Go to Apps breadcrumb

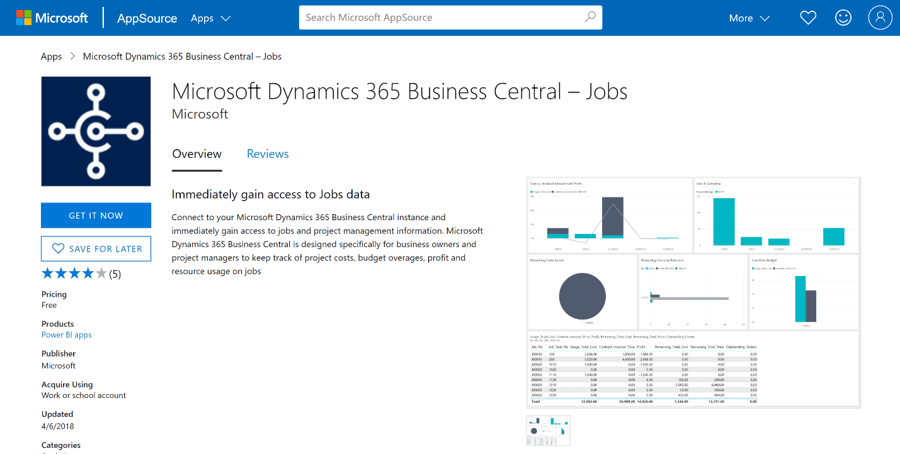[x=51, y=56]
